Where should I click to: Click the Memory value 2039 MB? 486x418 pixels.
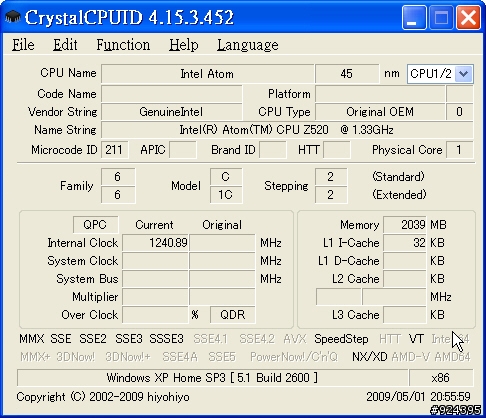click(405, 225)
